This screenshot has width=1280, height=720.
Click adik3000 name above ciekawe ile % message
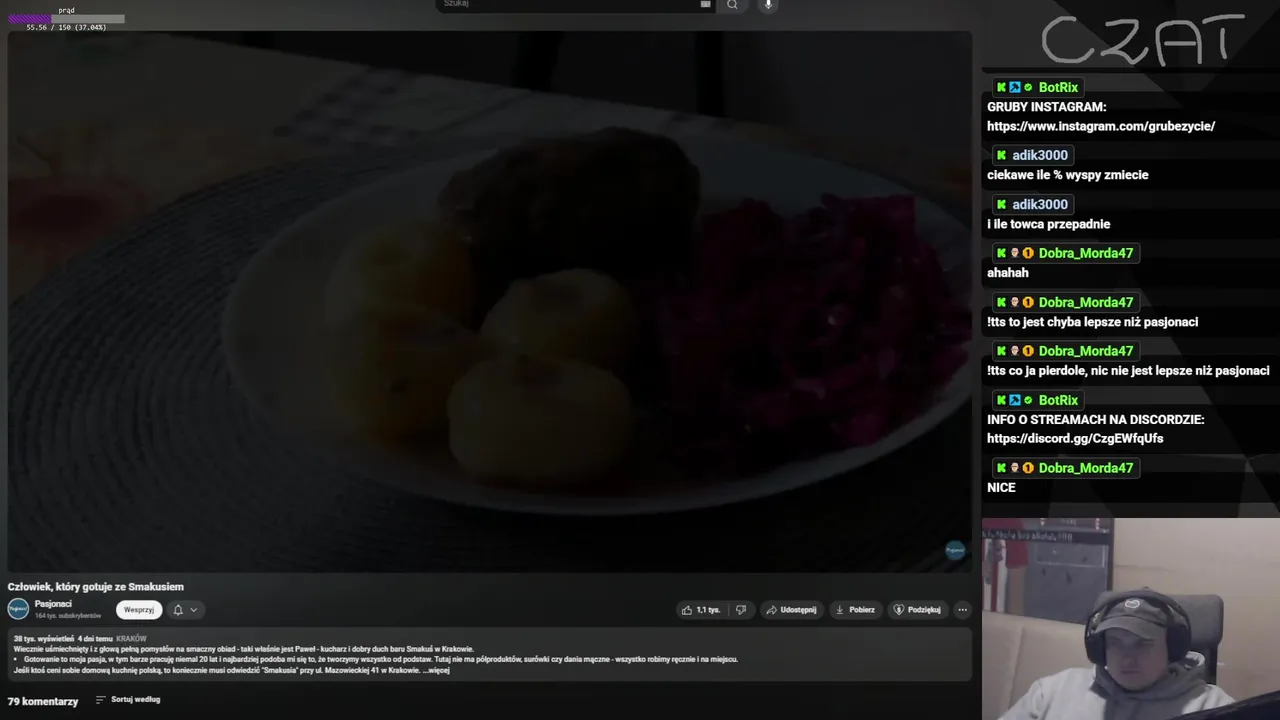tap(1040, 155)
